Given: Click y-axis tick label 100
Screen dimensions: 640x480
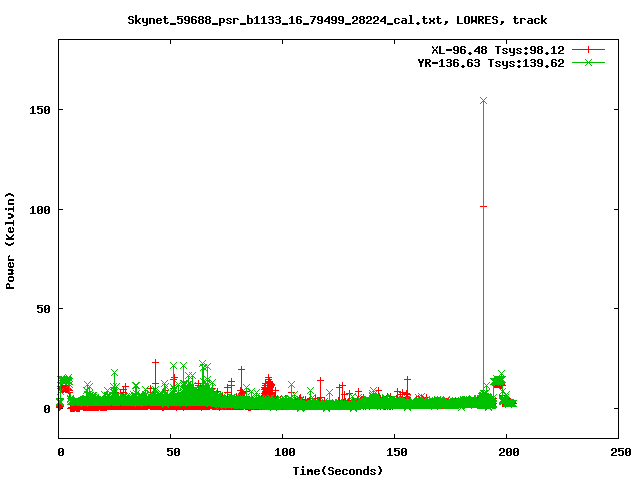Looking at the screenshot, I should point(40,210).
